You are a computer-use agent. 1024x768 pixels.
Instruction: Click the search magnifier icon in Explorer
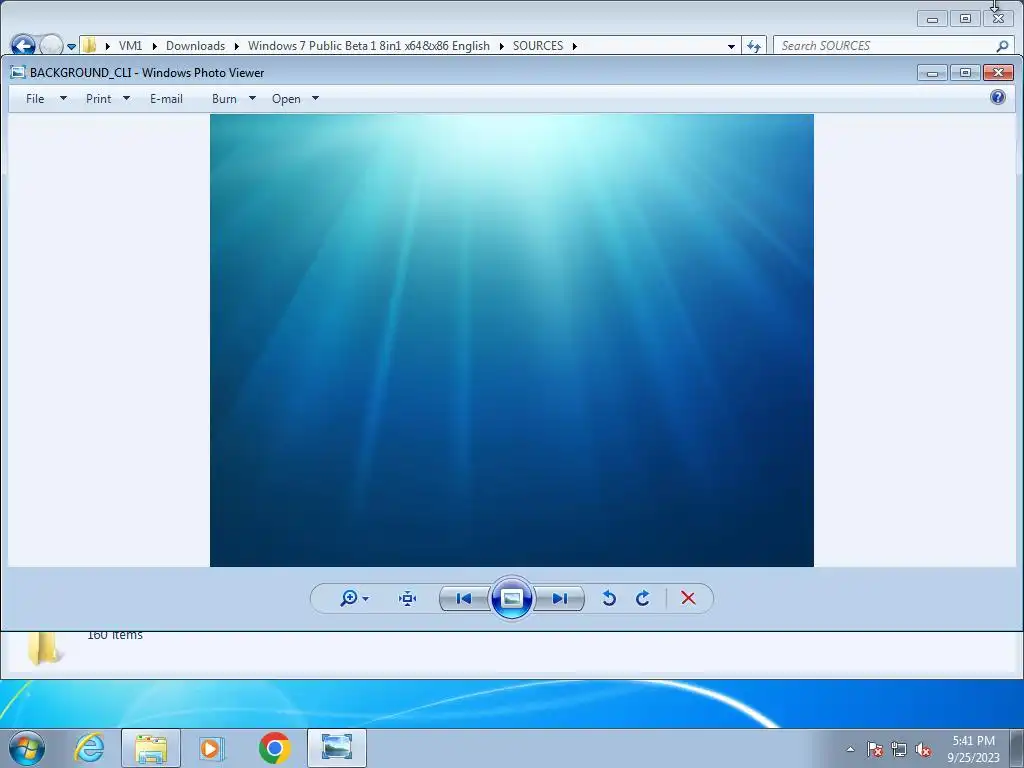click(x=1002, y=46)
